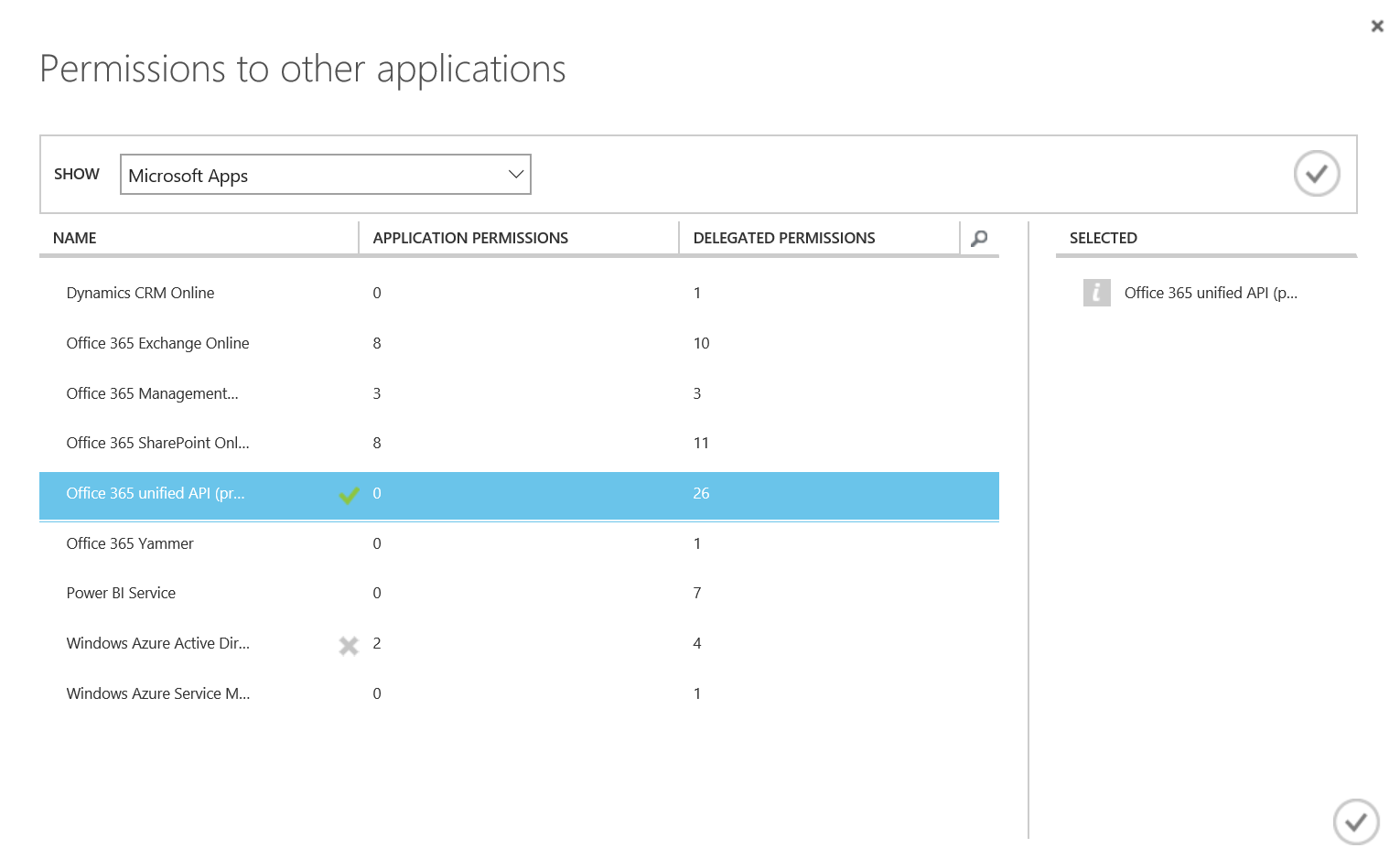Sort by DELEGATED PERMISSIONS column header

click(784, 238)
